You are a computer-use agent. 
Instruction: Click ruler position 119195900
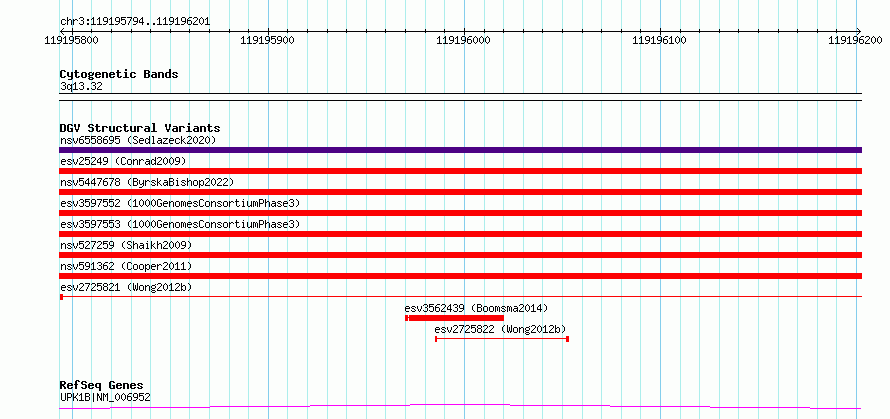point(268,41)
